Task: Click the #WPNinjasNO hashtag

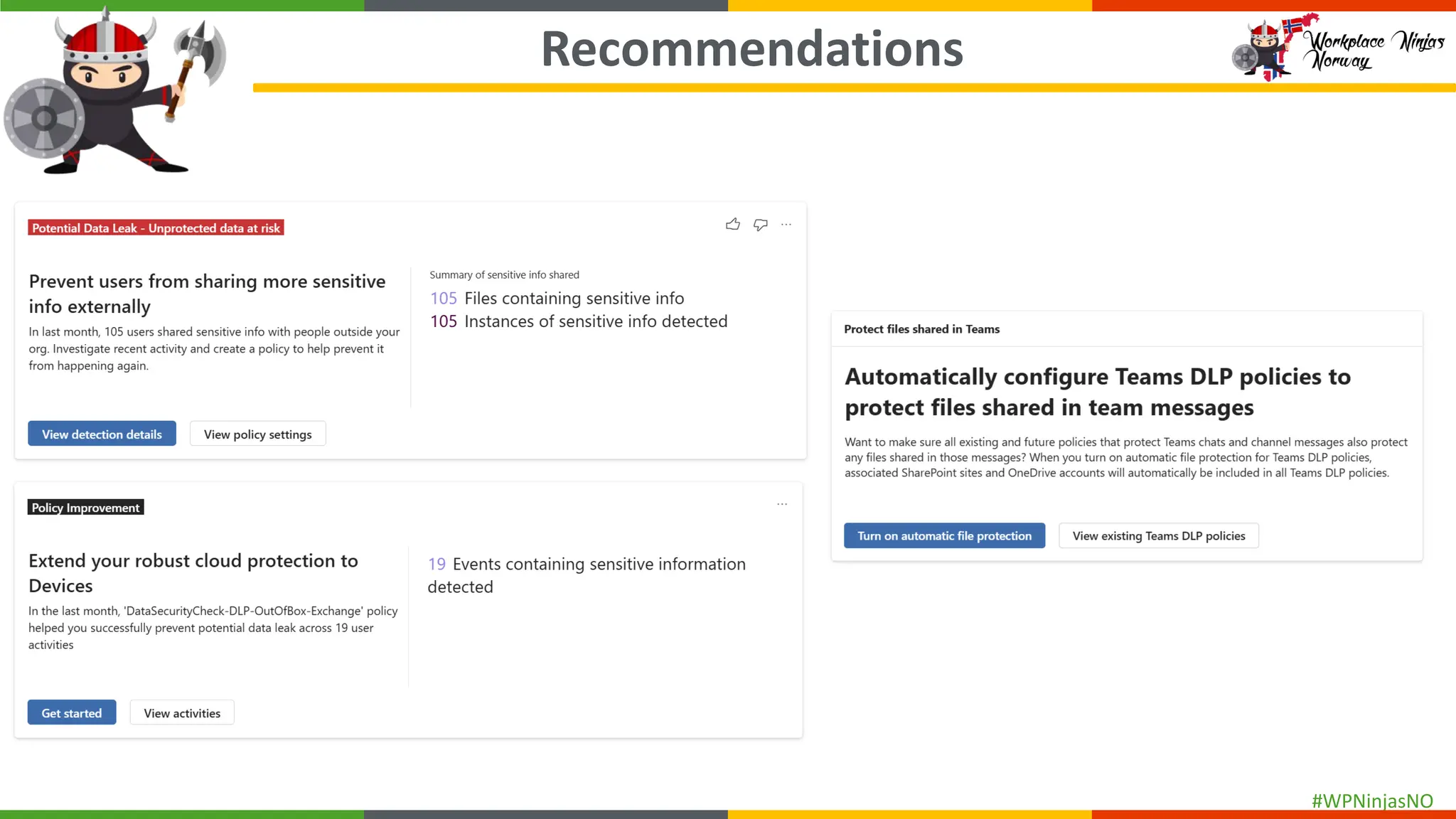Action: tap(1372, 801)
